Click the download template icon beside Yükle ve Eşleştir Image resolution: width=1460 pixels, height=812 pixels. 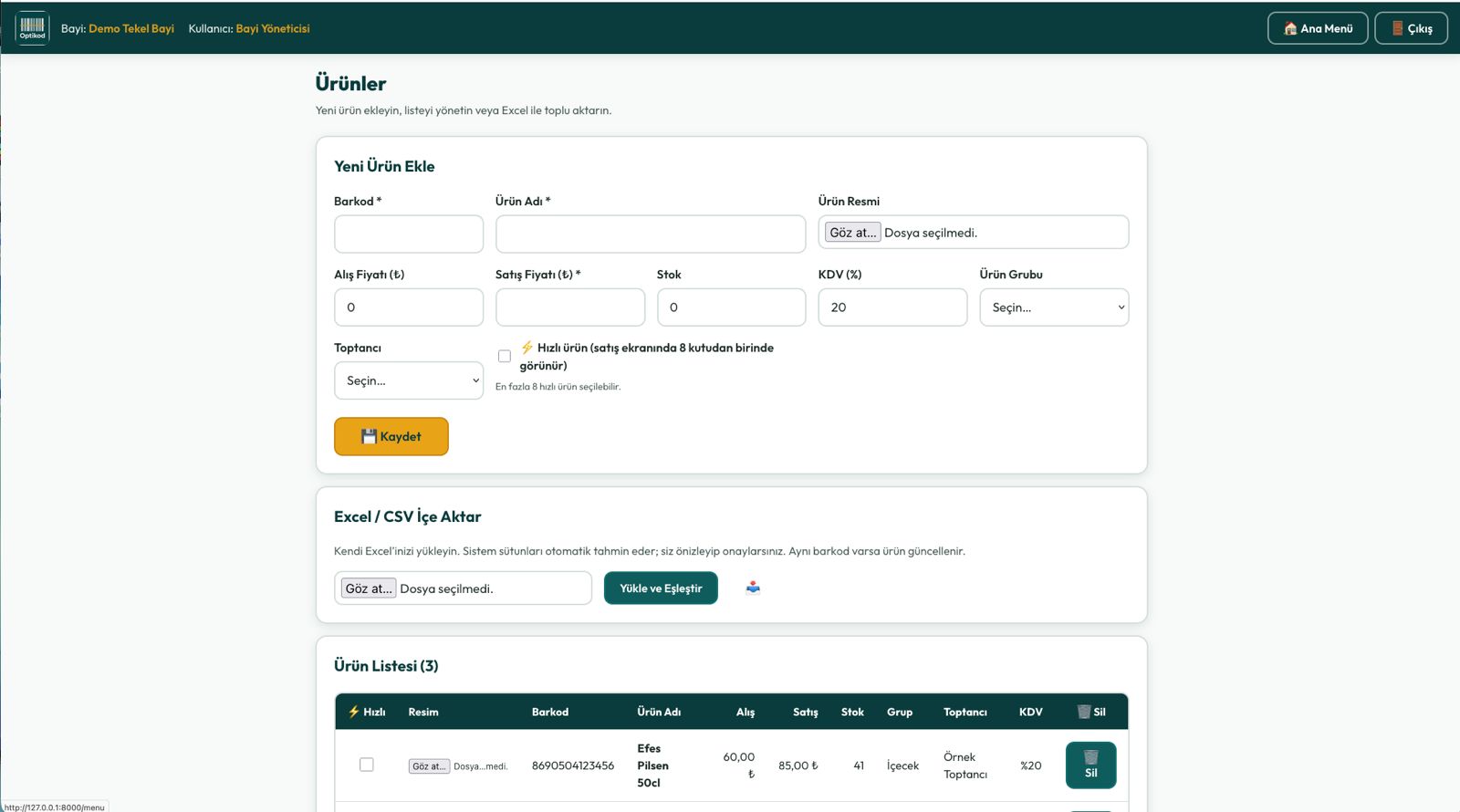click(x=753, y=588)
